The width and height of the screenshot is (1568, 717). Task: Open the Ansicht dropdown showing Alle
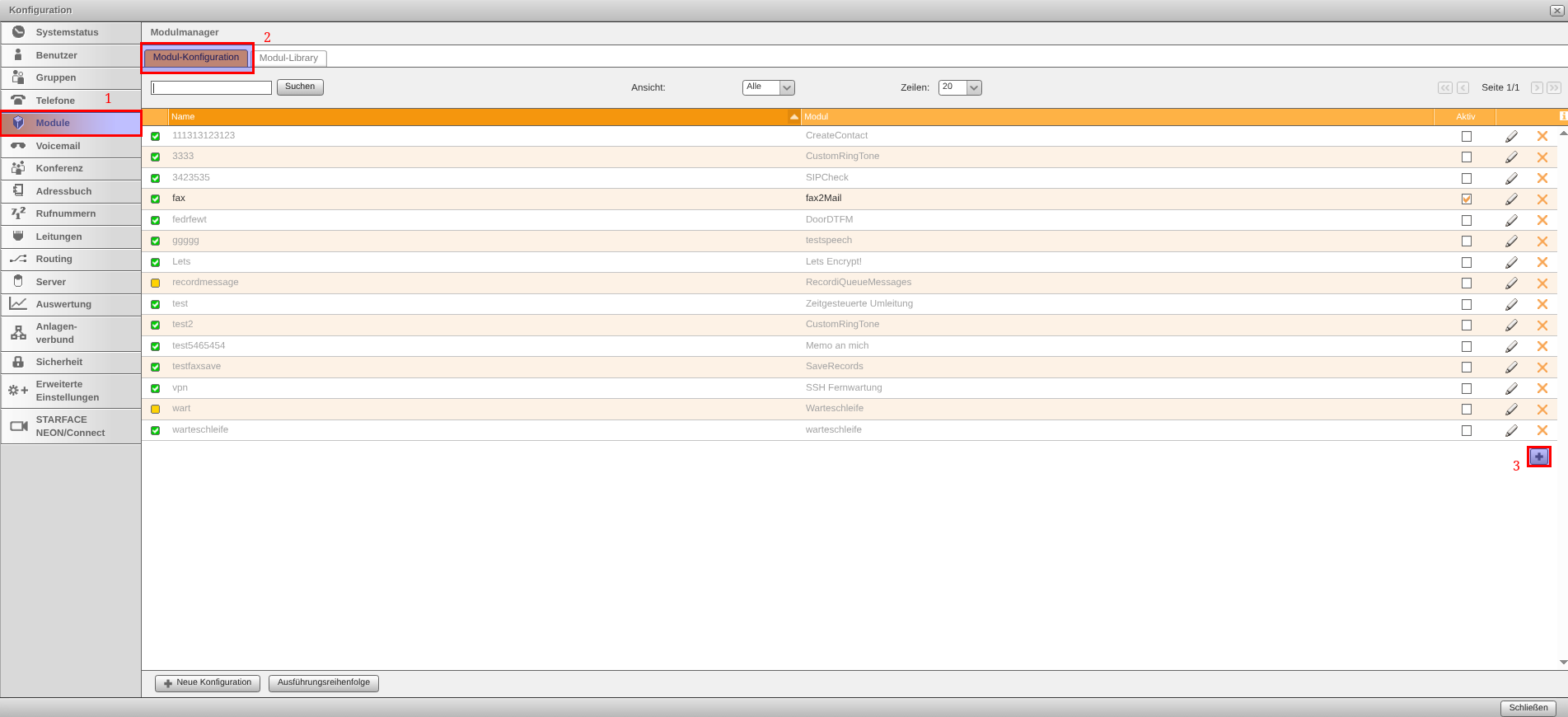(768, 87)
